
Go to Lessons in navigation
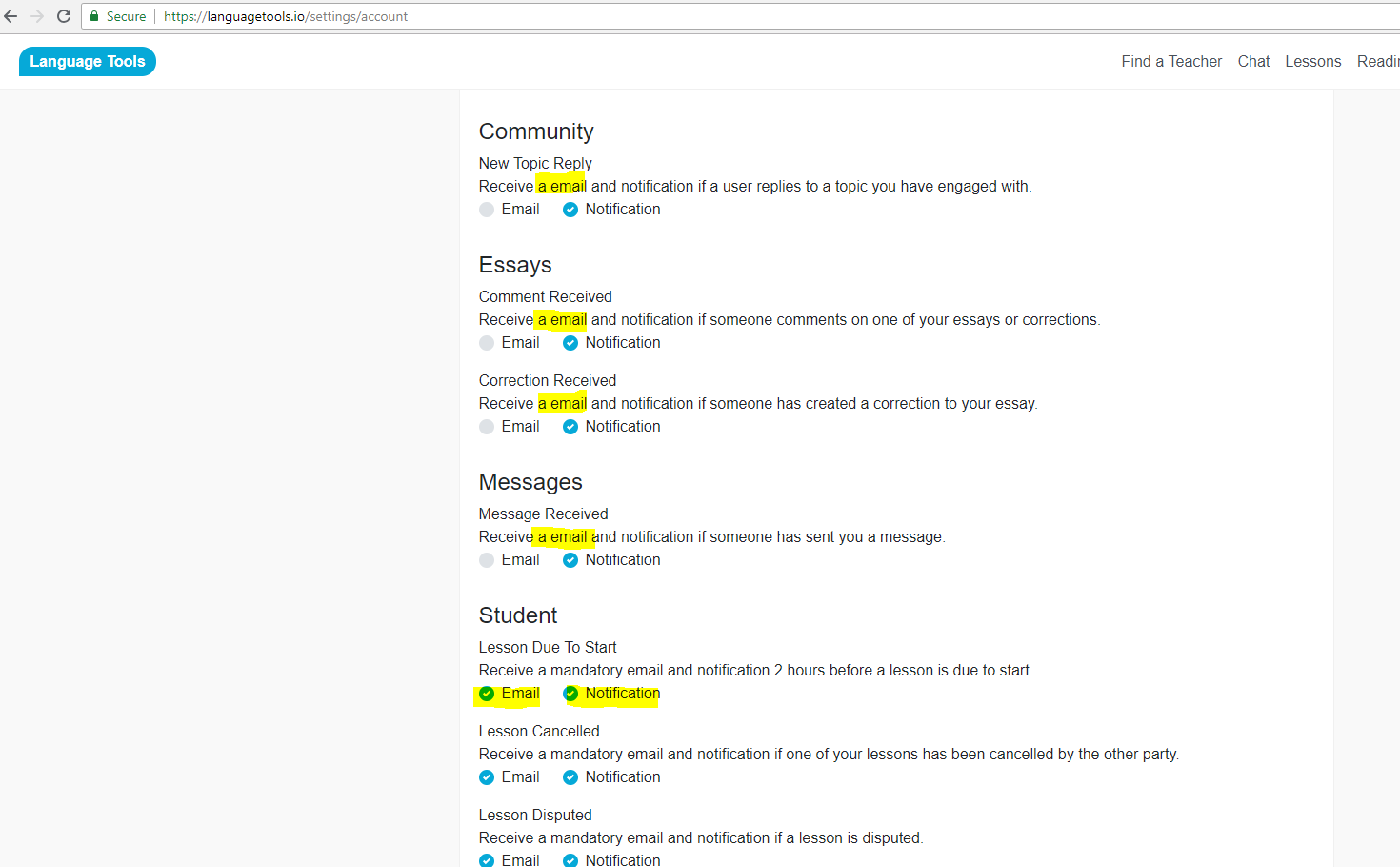click(1312, 61)
